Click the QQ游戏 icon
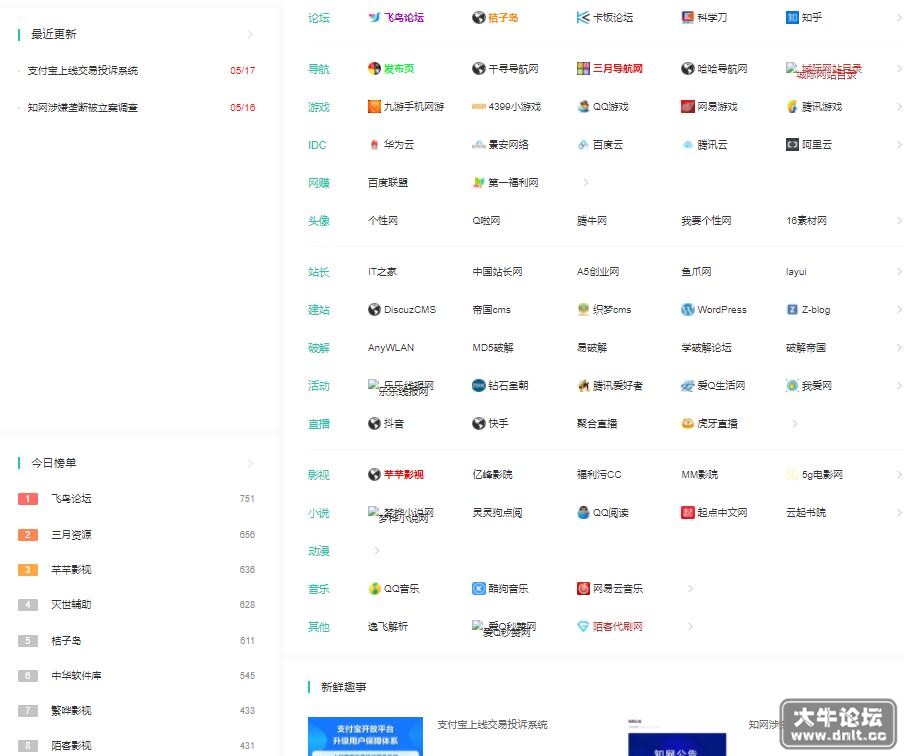This screenshot has height=756, width=904. 583,107
